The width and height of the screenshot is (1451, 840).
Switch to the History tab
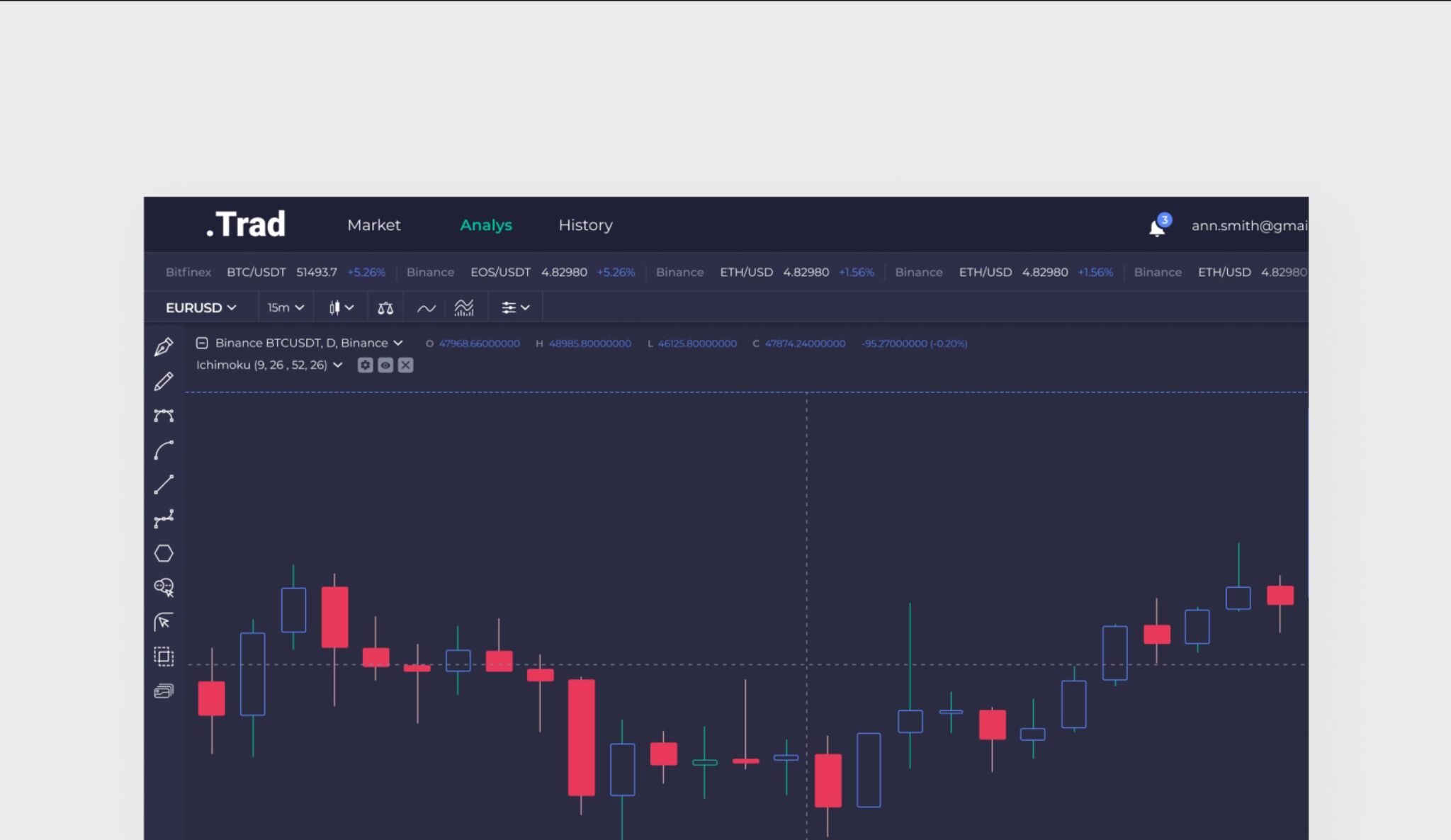click(586, 225)
